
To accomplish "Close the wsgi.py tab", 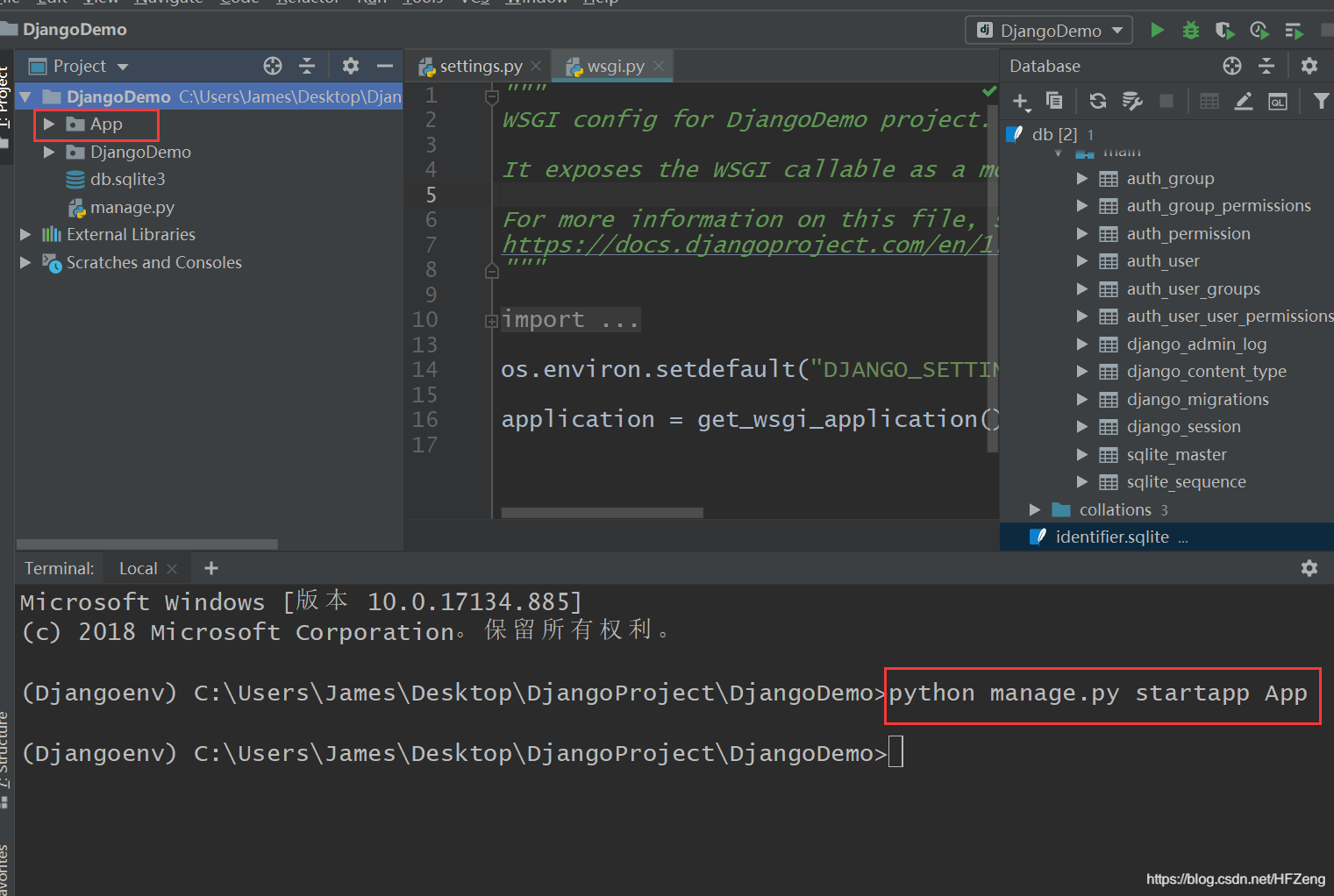I will pos(659,66).
